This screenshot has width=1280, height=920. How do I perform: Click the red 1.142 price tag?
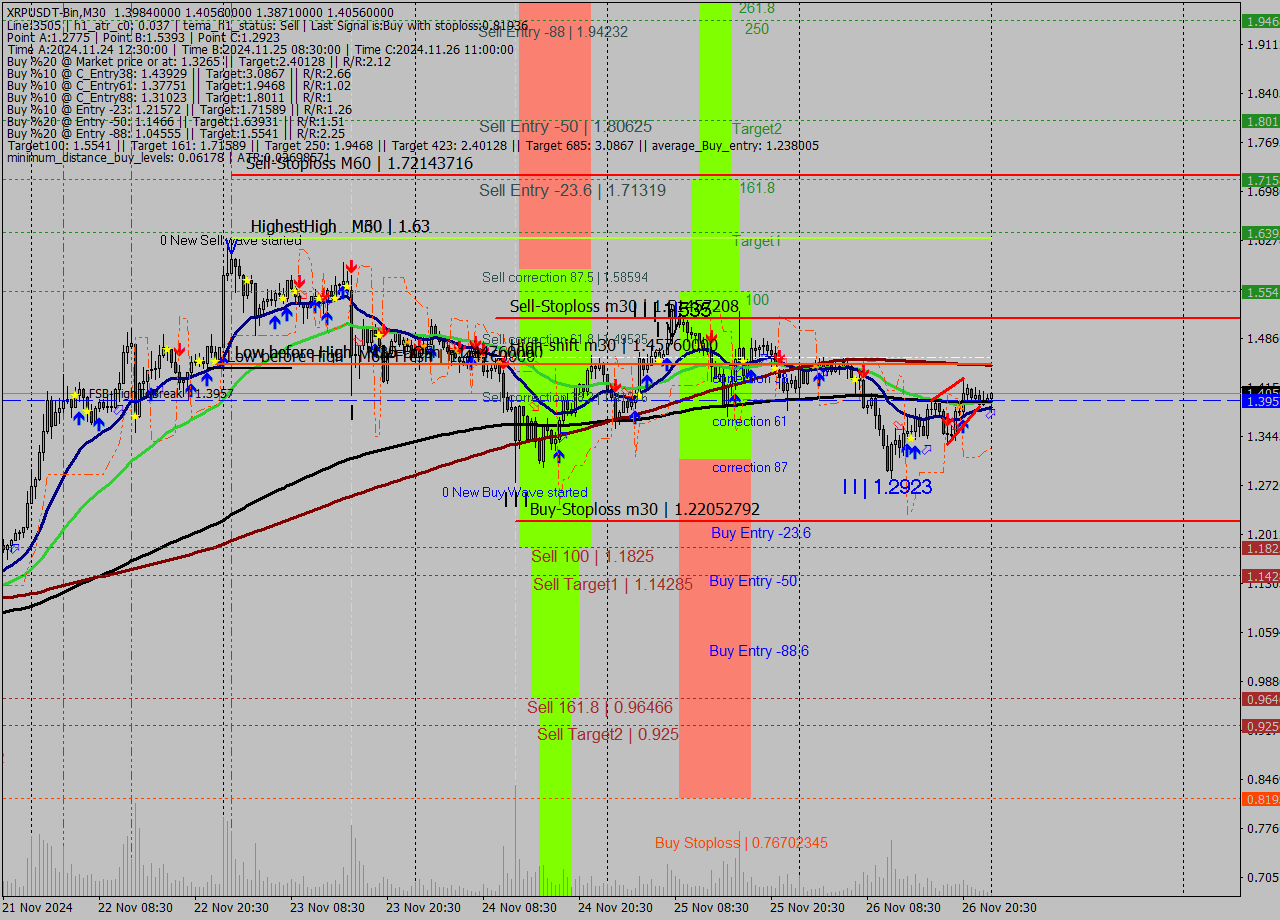pos(1261,576)
